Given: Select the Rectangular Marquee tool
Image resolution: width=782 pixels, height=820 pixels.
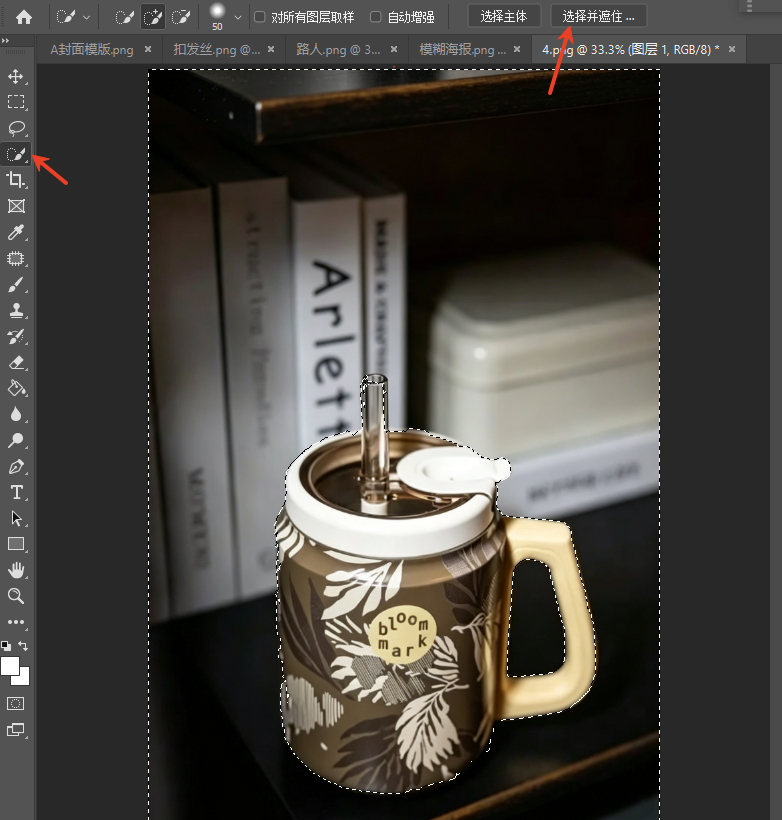Looking at the screenshot, I should (x=16, y=102).
